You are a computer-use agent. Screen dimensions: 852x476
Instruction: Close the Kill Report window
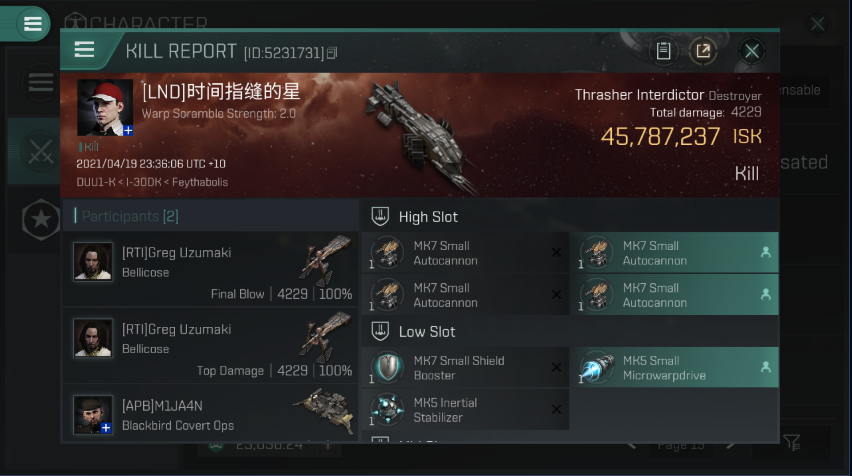[752, 52]
